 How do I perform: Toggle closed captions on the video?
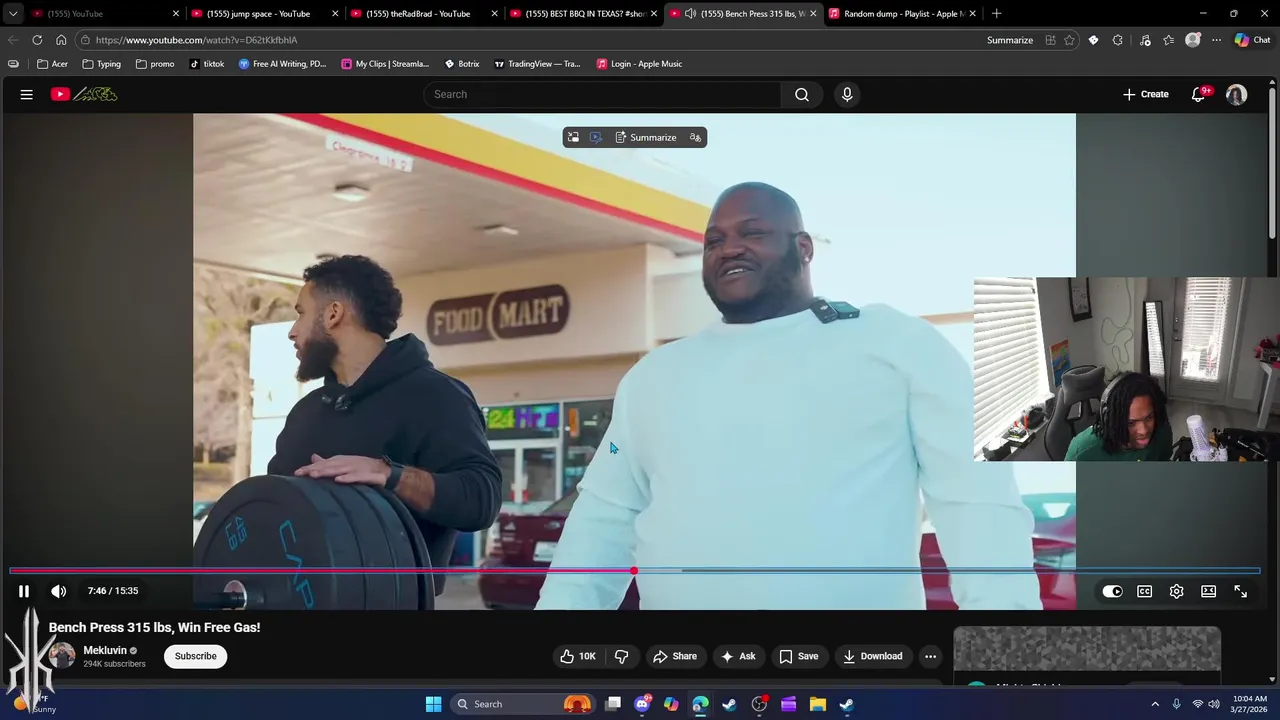click(x=1144, y=591)
